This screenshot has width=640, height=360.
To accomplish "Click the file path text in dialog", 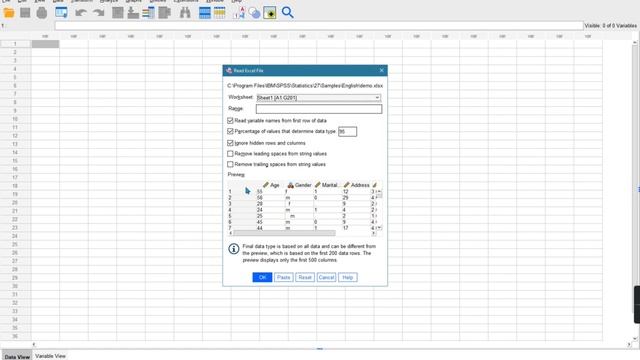I will tap(305, 86).
